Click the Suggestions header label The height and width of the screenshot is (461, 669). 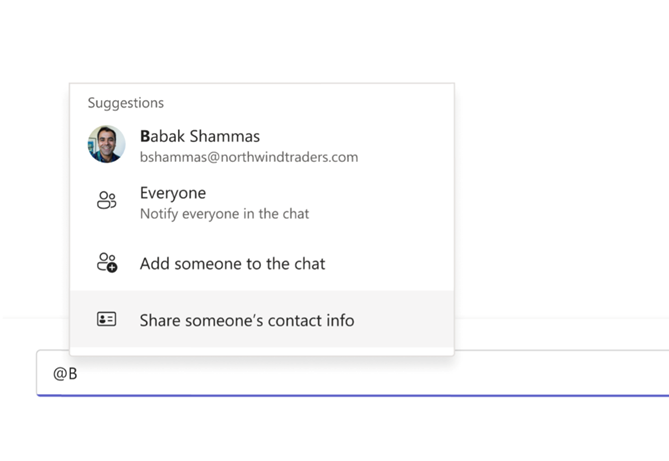(x=125, y=103)
